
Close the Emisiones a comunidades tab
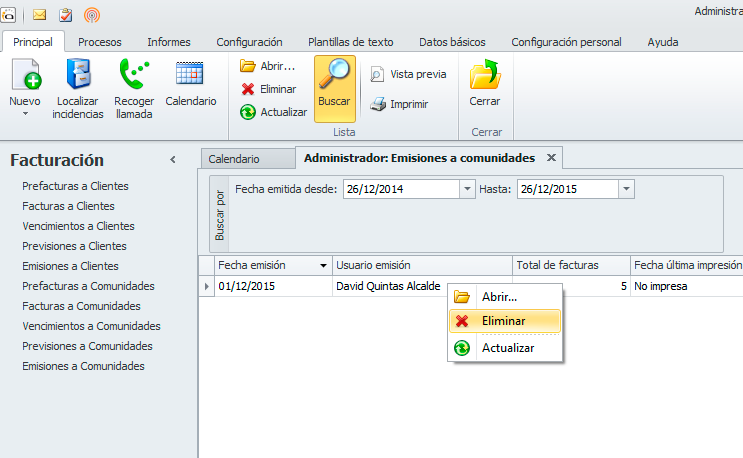tap(551, 158)
